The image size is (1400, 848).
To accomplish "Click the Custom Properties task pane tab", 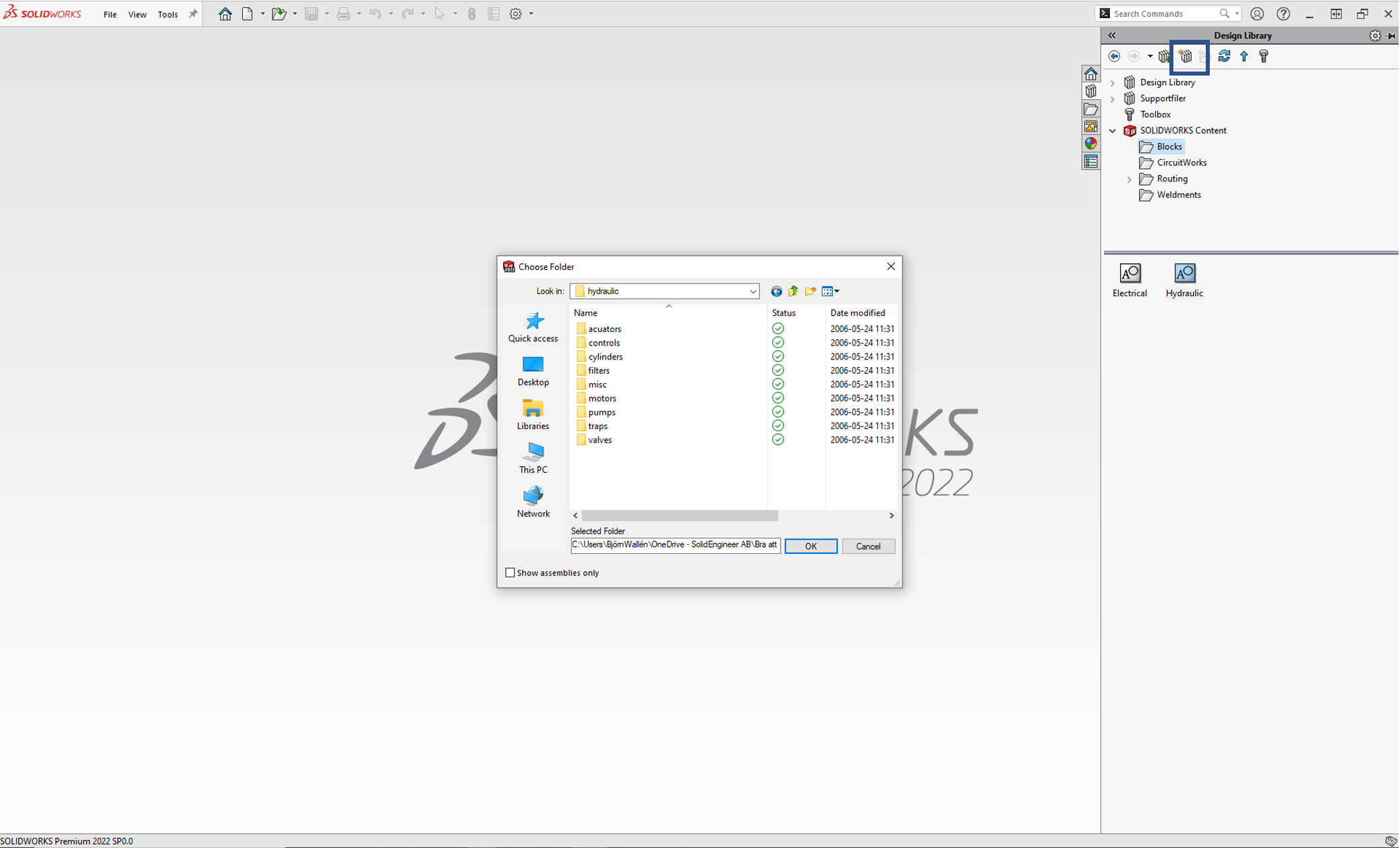I will [1090, 162].
